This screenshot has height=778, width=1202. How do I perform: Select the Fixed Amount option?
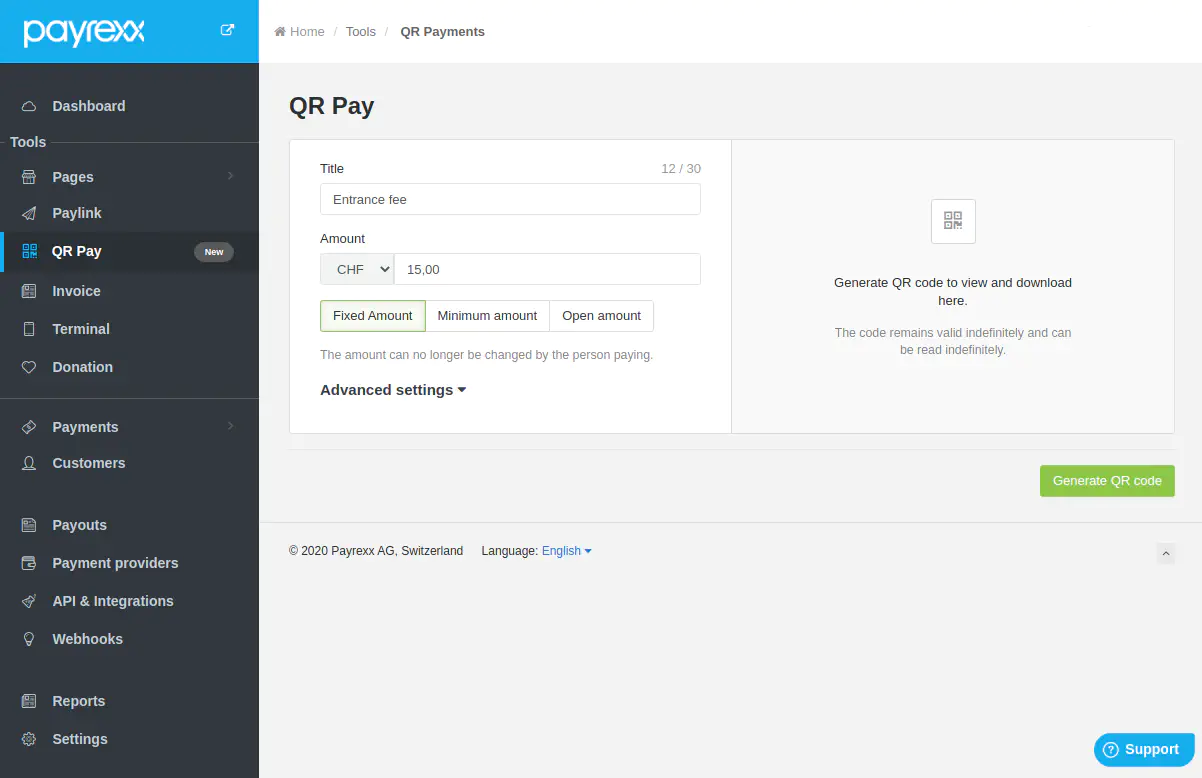point(372,316)
